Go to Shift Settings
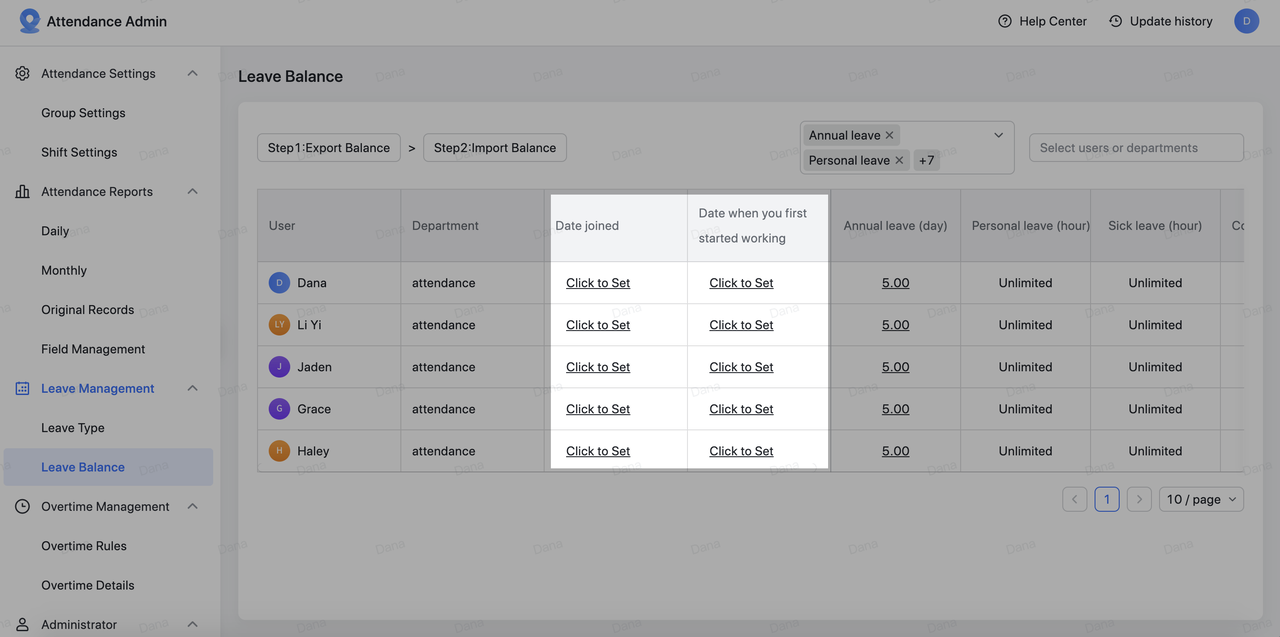The image size is (1280, 637). [79, 152]
